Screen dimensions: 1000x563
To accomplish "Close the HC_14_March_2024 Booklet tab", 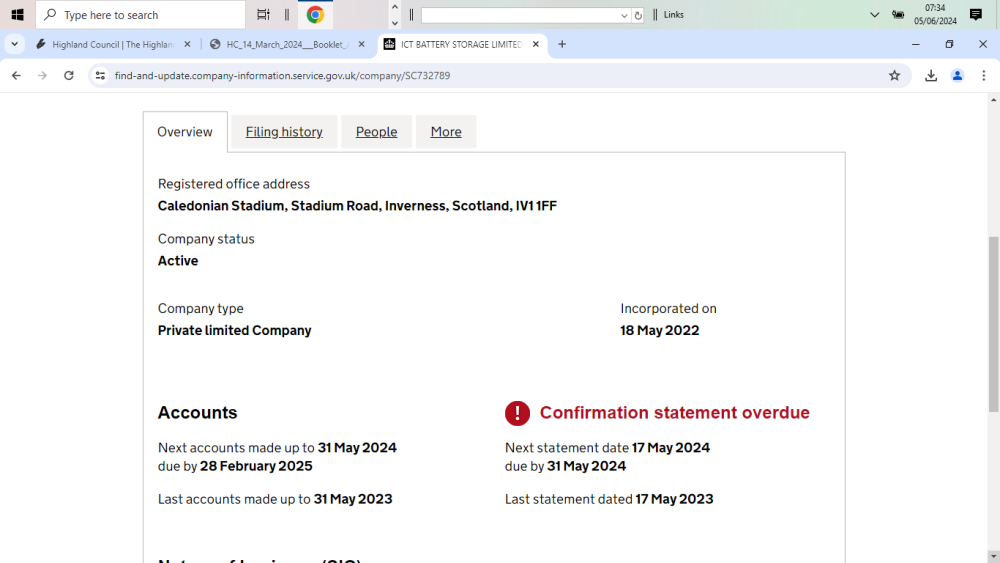I will click(x=362, y=45).
